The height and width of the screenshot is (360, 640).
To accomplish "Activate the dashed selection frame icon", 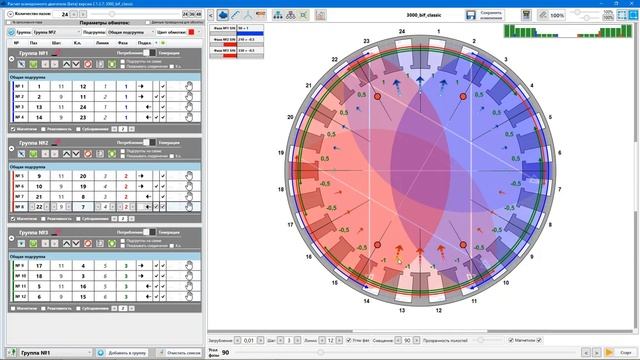I will click(x=622, y=15).
